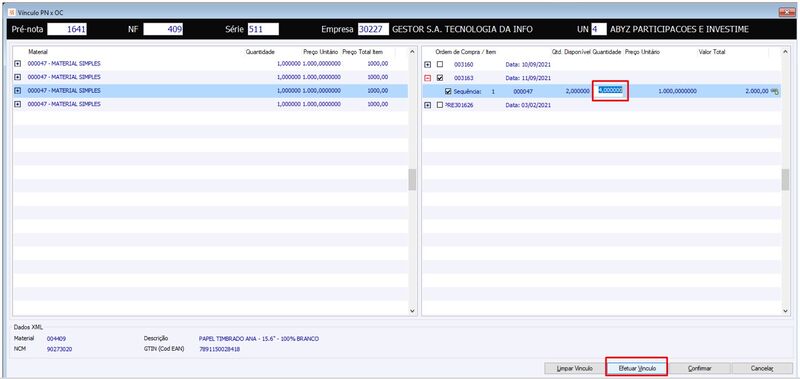800x379 pixels.
Task: Click the percent icon in the Sequência row
Action: (x=775, y=91)
